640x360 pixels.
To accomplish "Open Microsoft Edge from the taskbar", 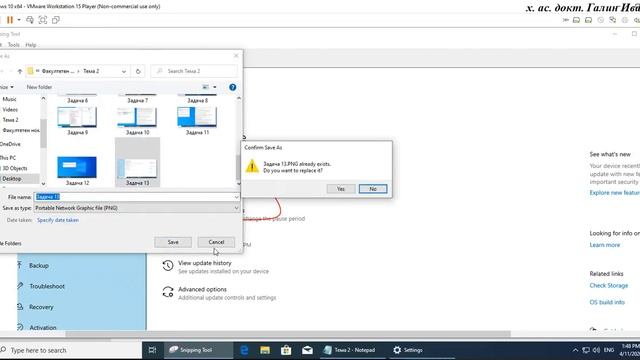I will 244,350.
